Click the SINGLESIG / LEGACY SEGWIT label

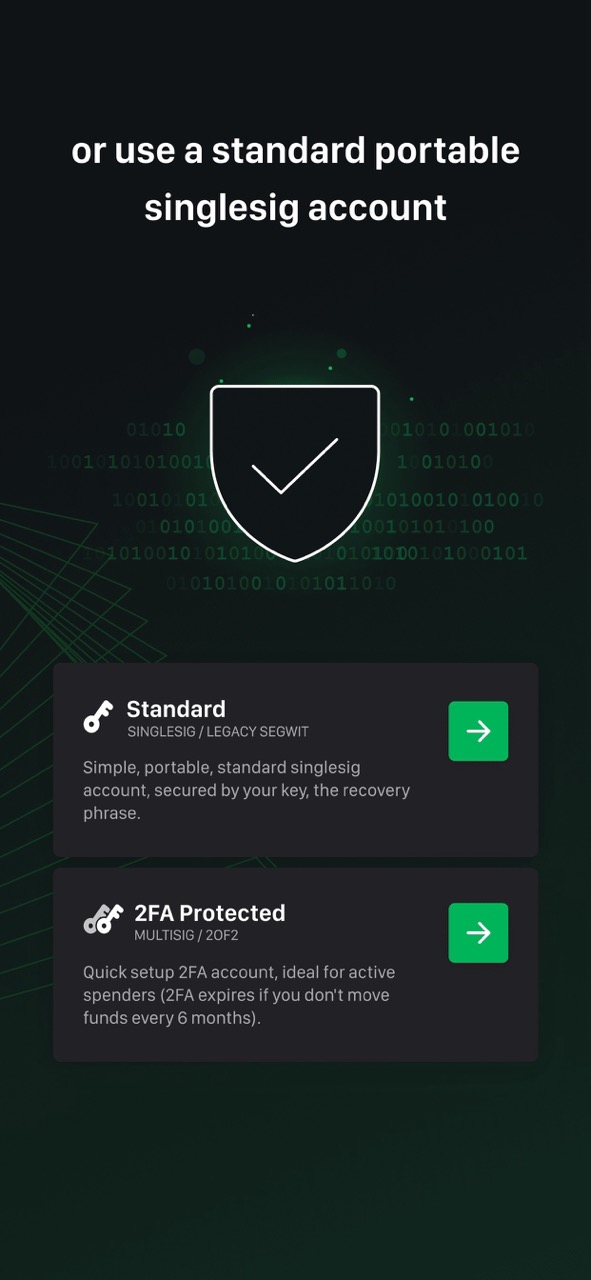(x=218, y=732)
